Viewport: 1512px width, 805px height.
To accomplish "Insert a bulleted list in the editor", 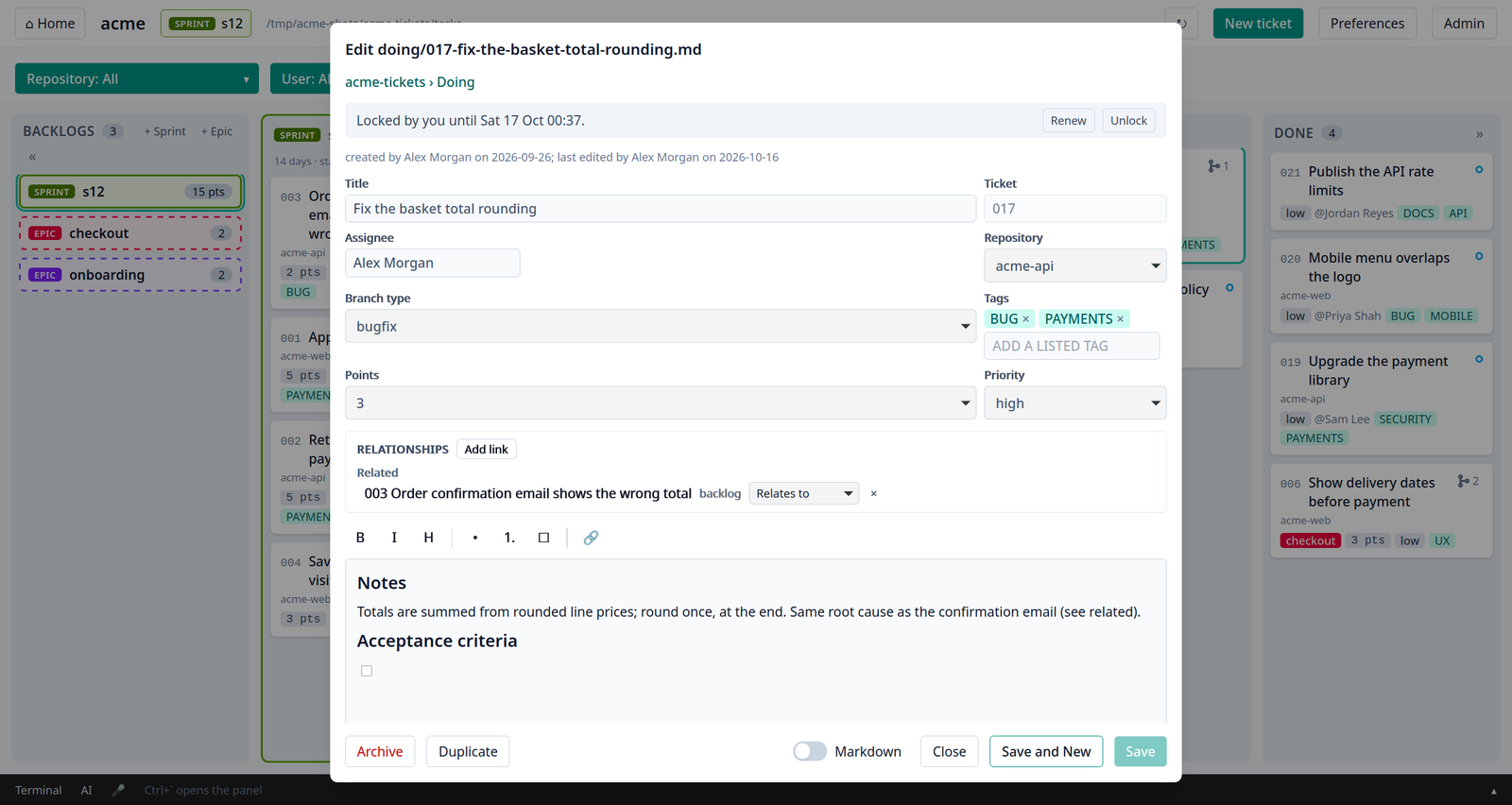I will click(x=475, y=538).
